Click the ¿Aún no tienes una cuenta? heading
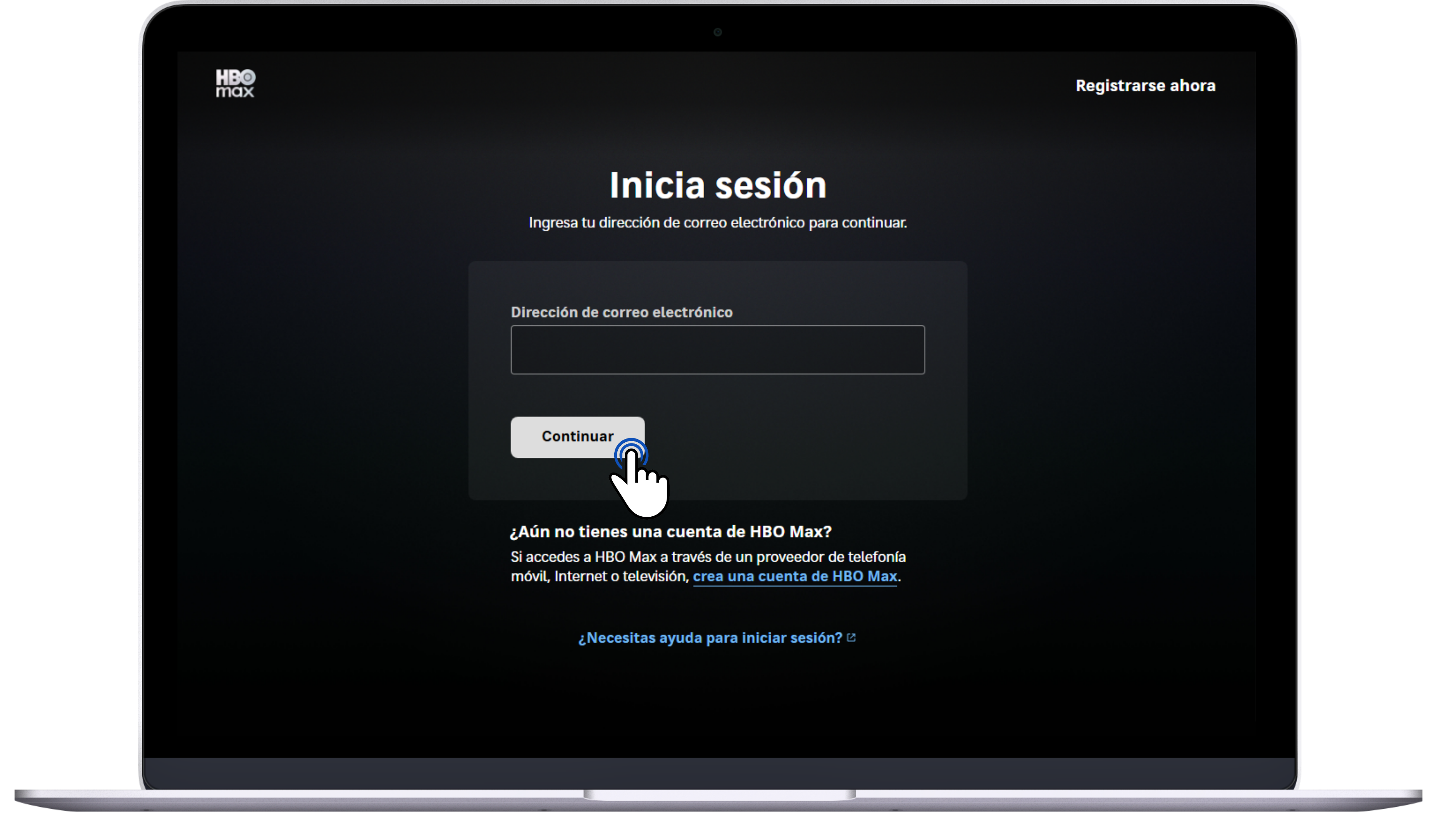The width and height of the screenshot is (1456, 818). (670, 532)
